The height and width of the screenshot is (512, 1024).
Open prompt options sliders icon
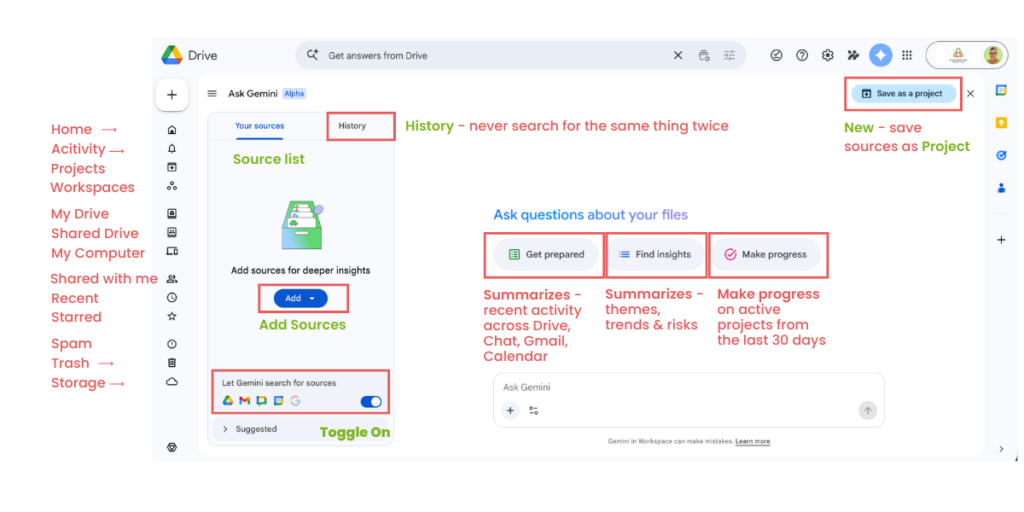(534, 411)
